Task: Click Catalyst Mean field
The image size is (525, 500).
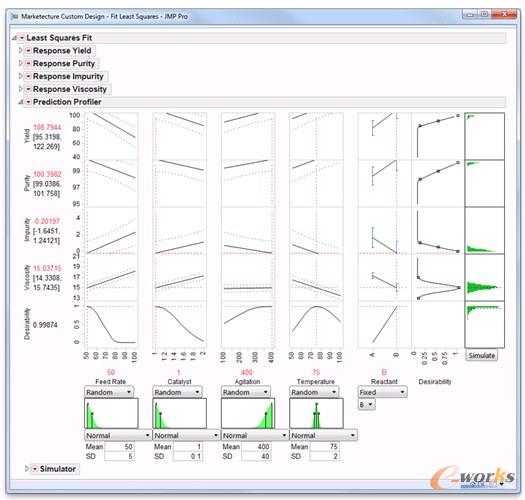Action: pyautogui.click(x=188, y=446)
